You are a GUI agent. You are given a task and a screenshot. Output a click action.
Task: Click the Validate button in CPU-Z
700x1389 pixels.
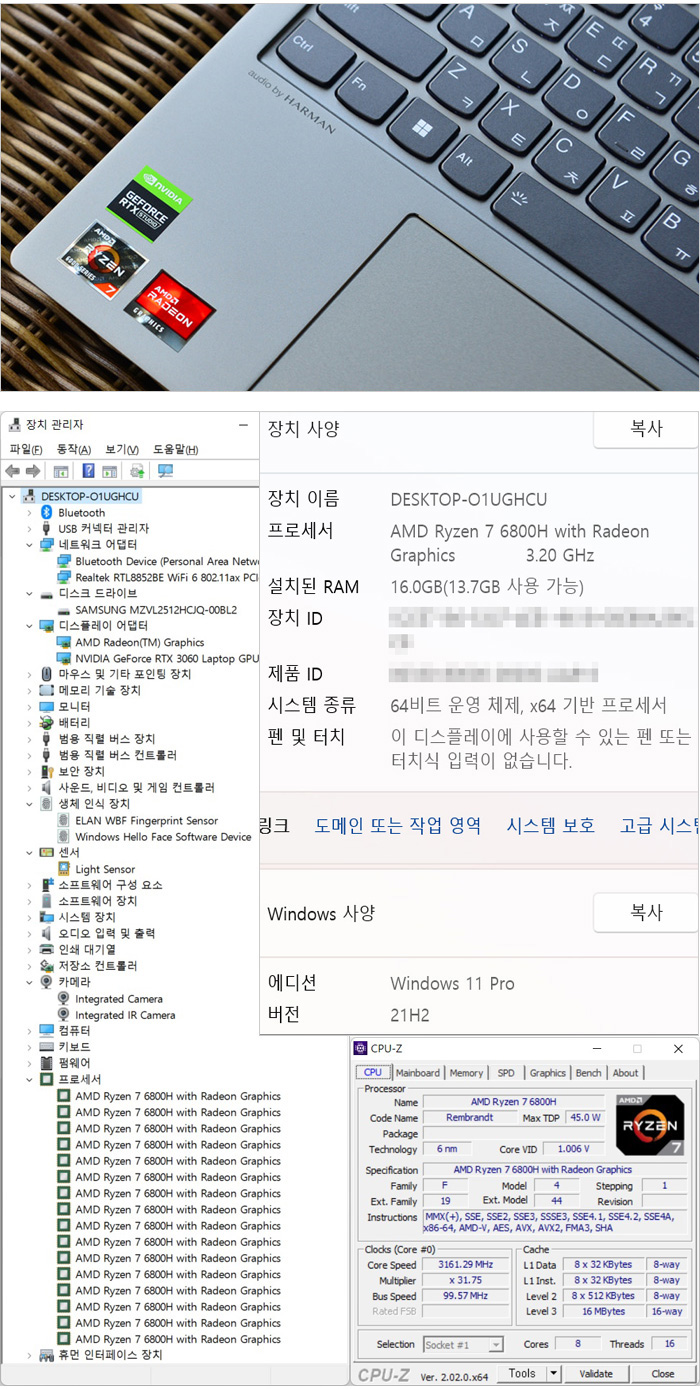tap(596, 1374)
